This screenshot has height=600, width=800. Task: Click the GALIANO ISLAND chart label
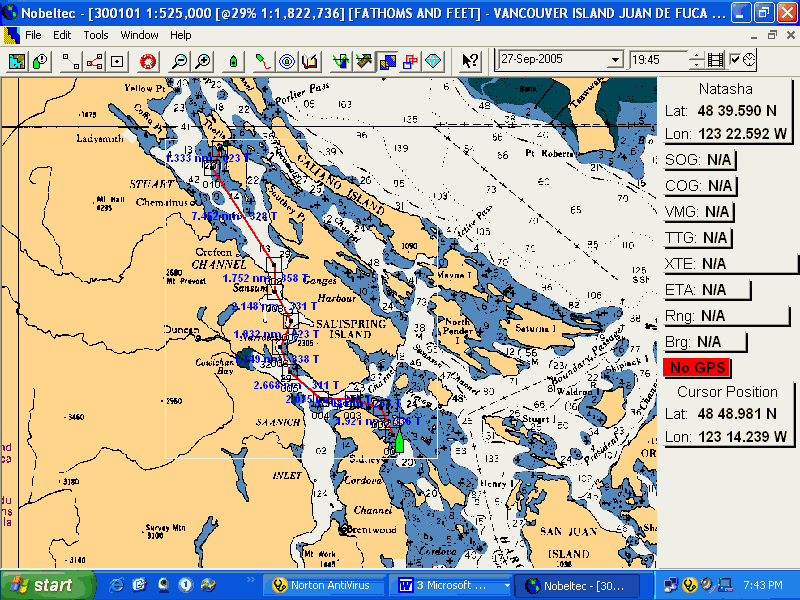coord(340,185)
